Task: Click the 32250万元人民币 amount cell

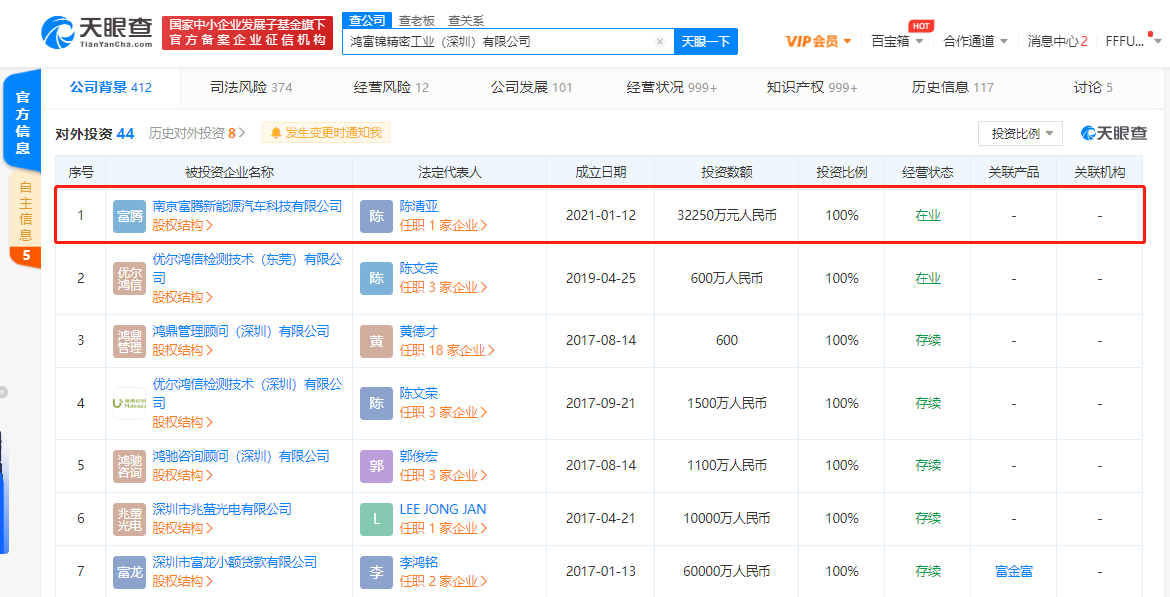Action: click(x=726, y=216)
